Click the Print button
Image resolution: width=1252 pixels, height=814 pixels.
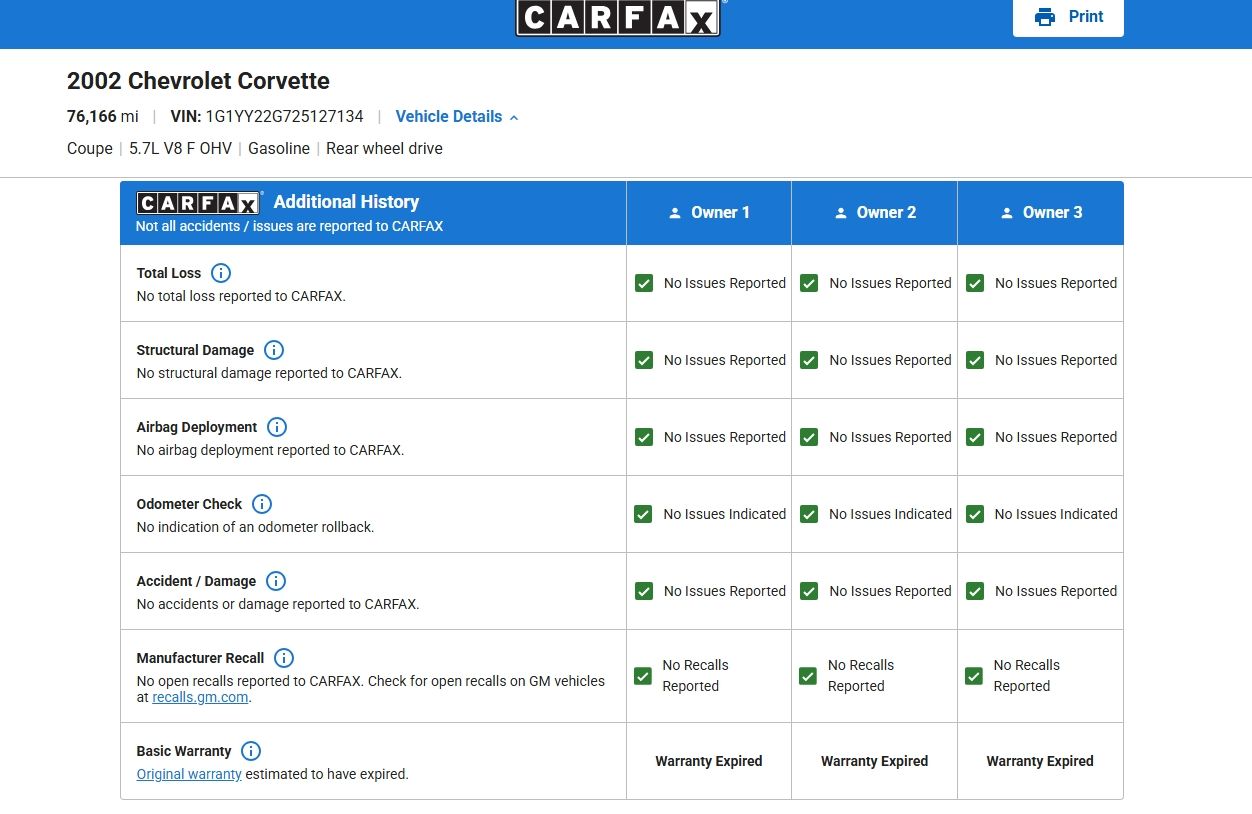click(1068, 17)
